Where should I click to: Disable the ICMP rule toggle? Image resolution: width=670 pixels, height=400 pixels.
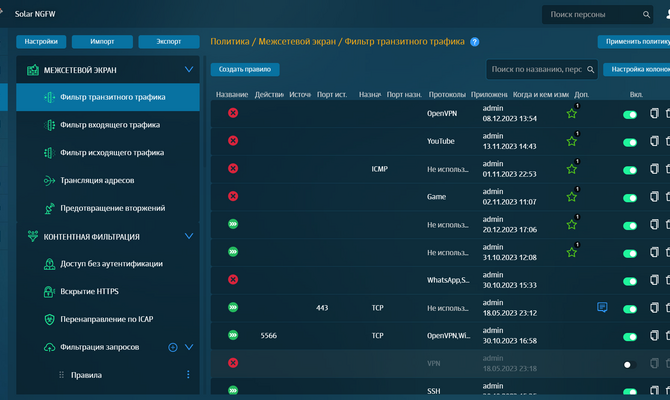pos(630,170)
